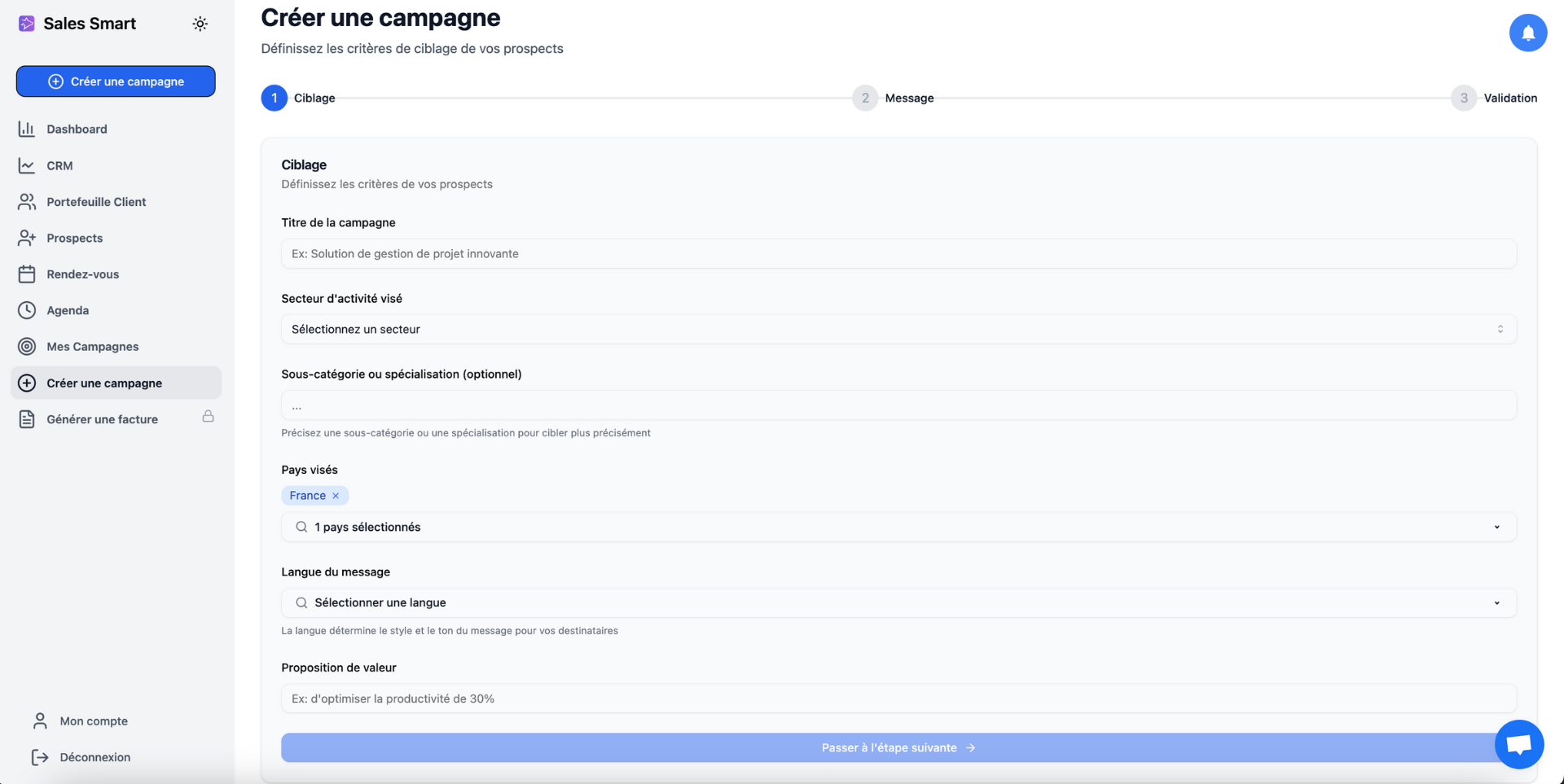The image size is (1564, 784).
Task: Click the Mes Campagnes target icon
Action: [x=27, y=346]
